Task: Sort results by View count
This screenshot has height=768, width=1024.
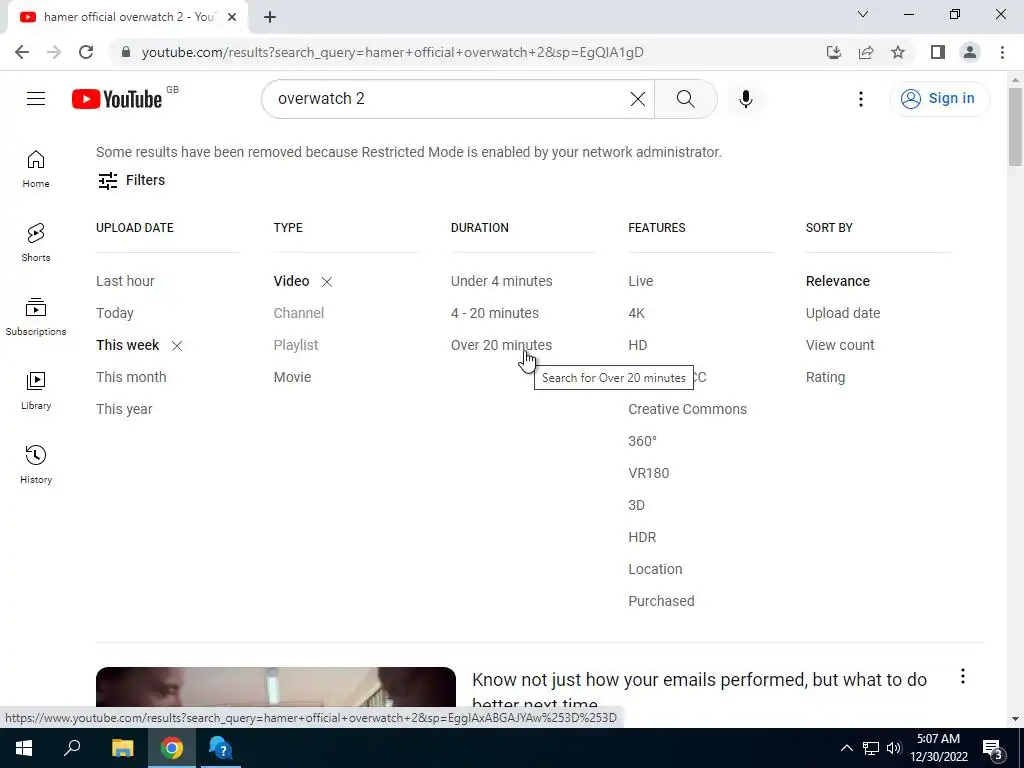Action: click(x=840, y=345)
